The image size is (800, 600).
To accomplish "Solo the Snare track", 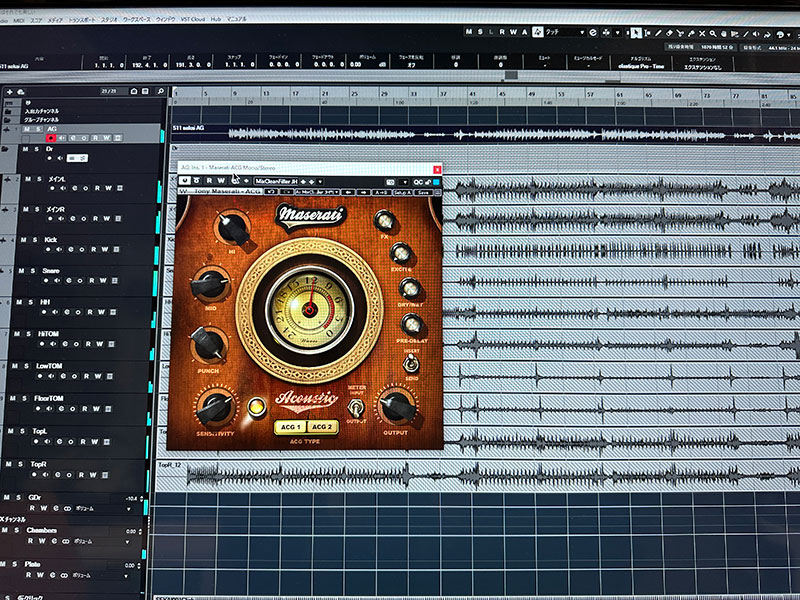I will coord(33,271).
